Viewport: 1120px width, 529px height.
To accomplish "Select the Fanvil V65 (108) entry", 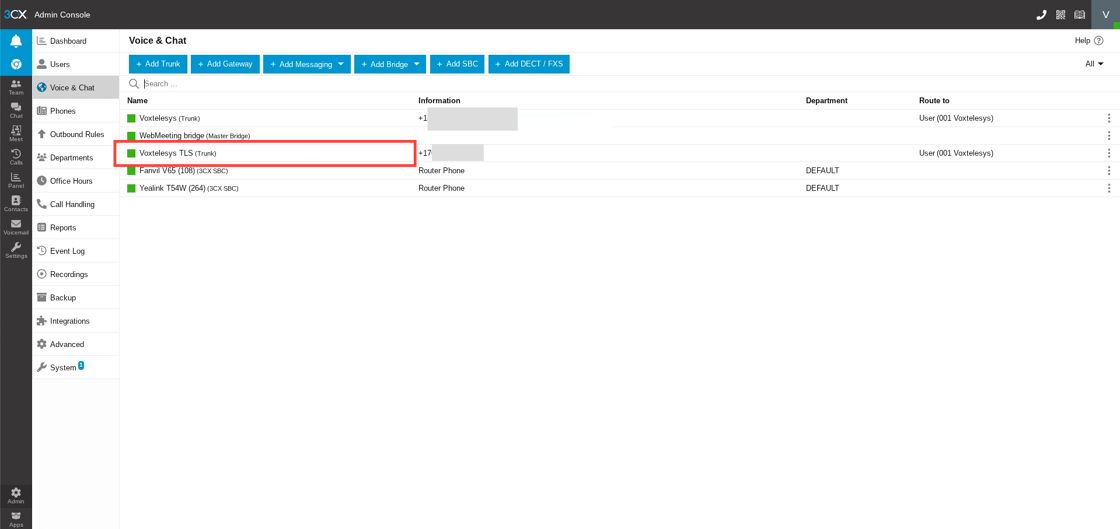I will (184, 171).
